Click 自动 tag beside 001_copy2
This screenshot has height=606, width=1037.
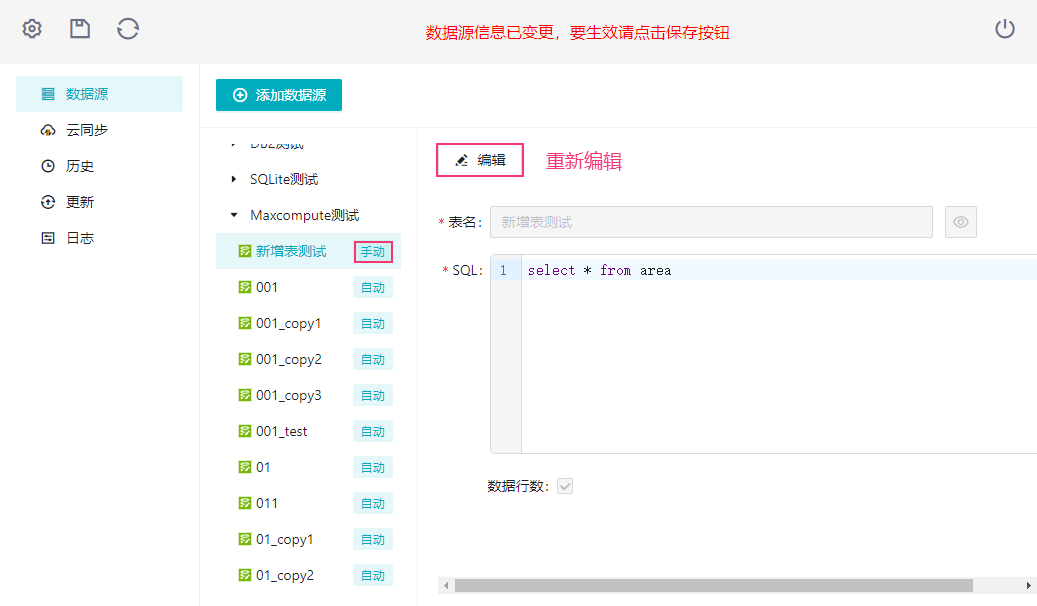pyautogui.click(x=373, y=359)
